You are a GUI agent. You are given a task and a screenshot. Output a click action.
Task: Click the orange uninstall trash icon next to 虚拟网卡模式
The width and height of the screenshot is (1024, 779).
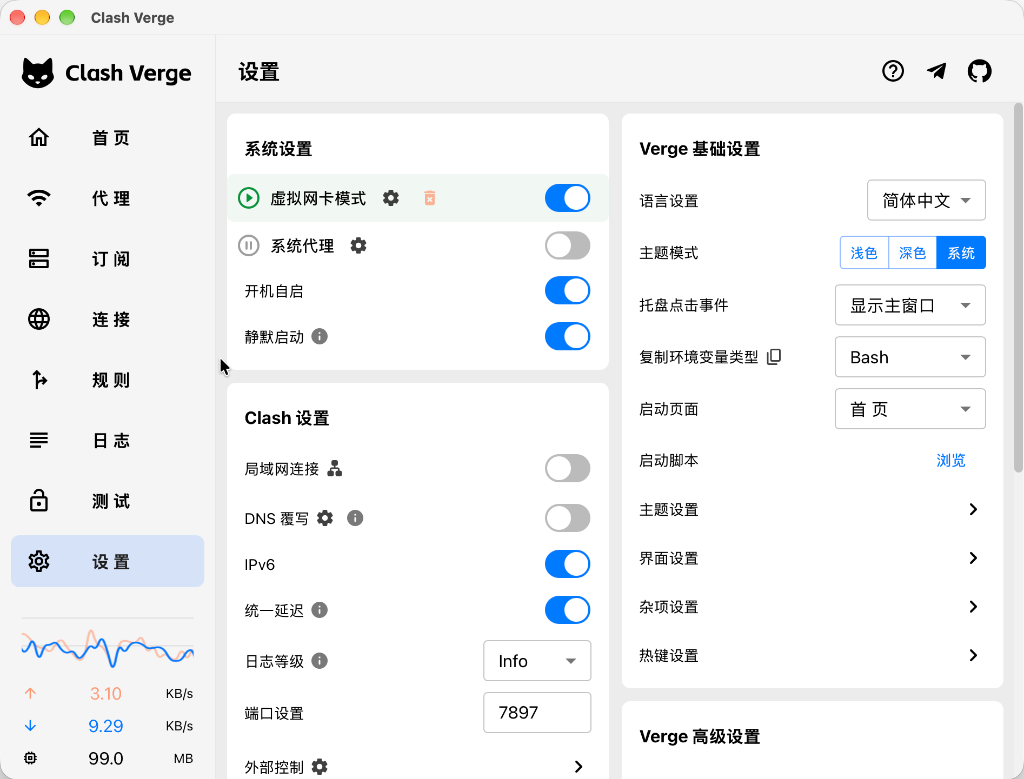click(x=430, y=198)
